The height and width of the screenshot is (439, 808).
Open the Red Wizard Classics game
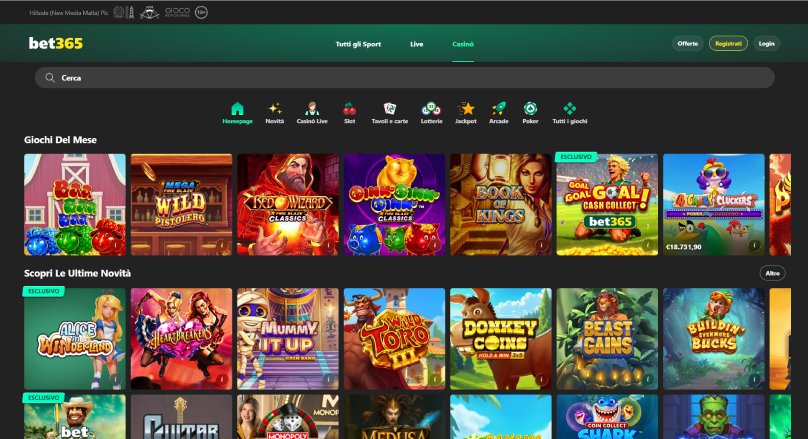(x=288, y=205)
